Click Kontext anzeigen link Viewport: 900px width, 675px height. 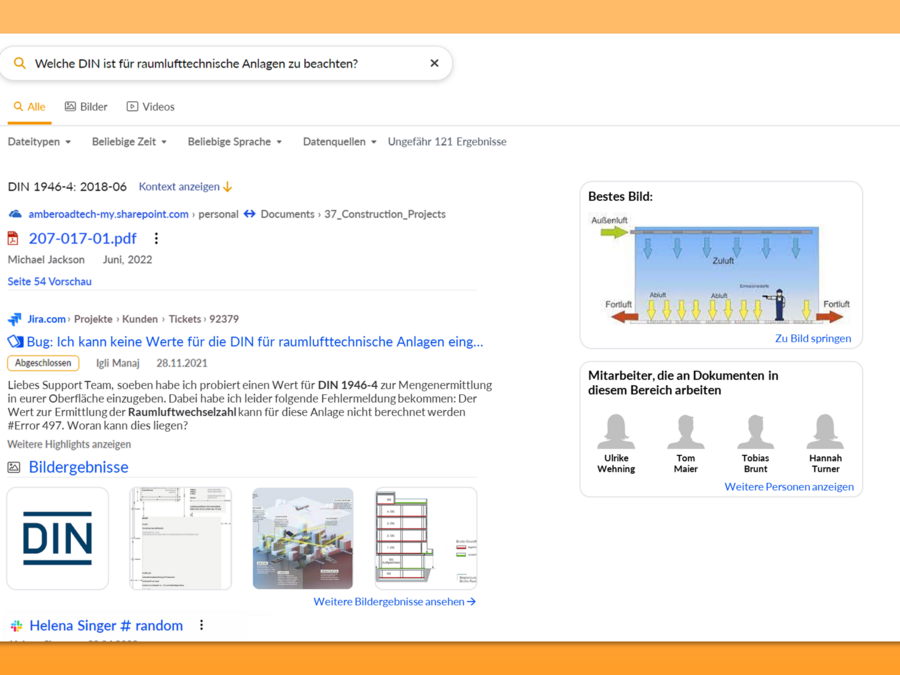(x=185, y=187)
